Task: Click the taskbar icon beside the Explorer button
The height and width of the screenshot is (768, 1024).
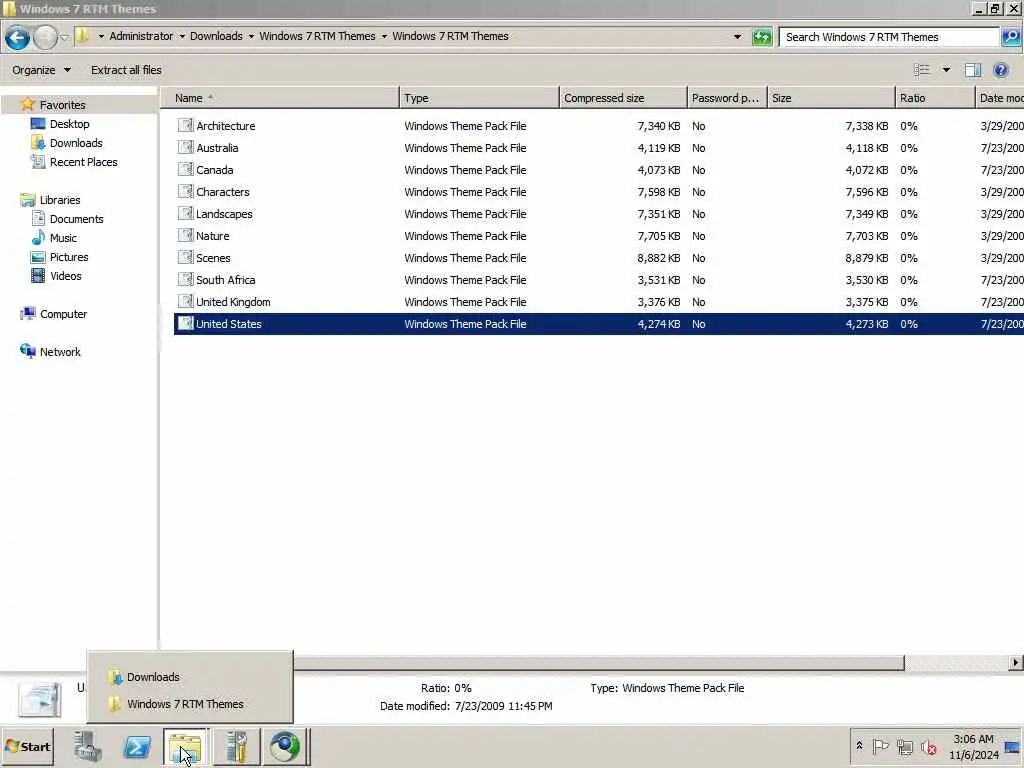Action: coord(236,746)
